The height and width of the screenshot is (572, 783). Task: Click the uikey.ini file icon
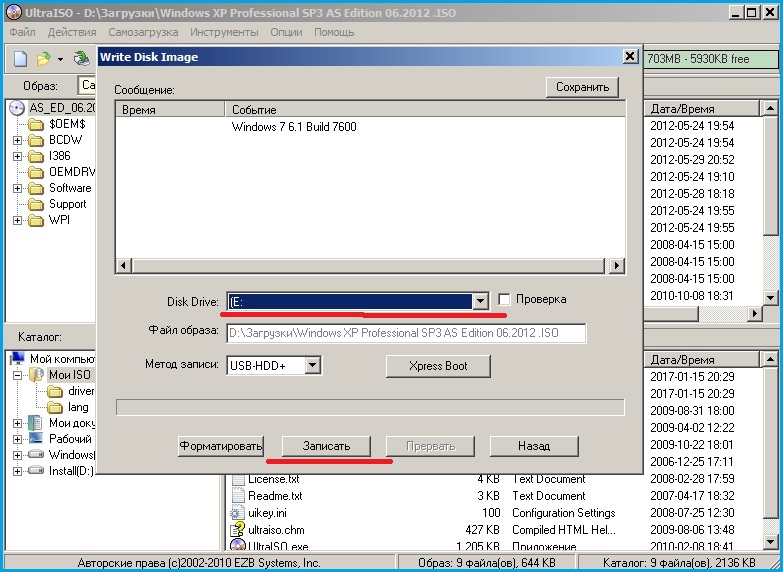click(238, 513)
